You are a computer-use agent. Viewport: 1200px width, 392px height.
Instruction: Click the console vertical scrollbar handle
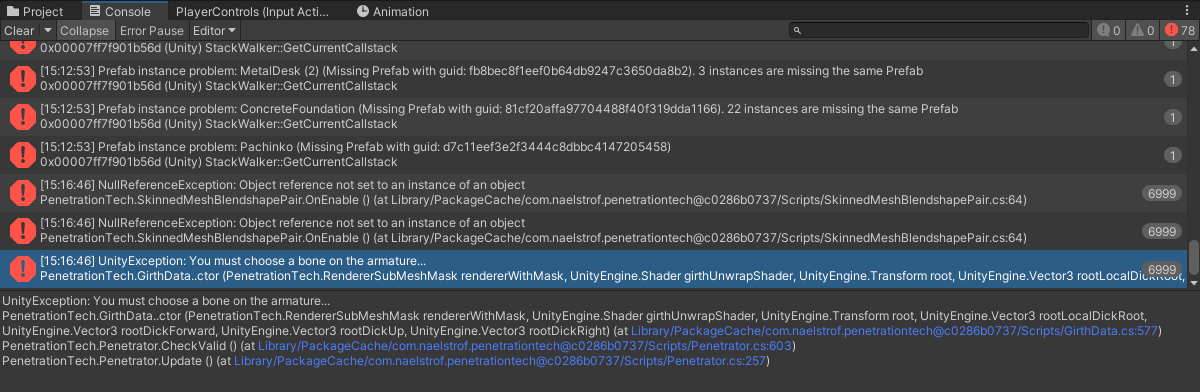[x=1192, y=256]
